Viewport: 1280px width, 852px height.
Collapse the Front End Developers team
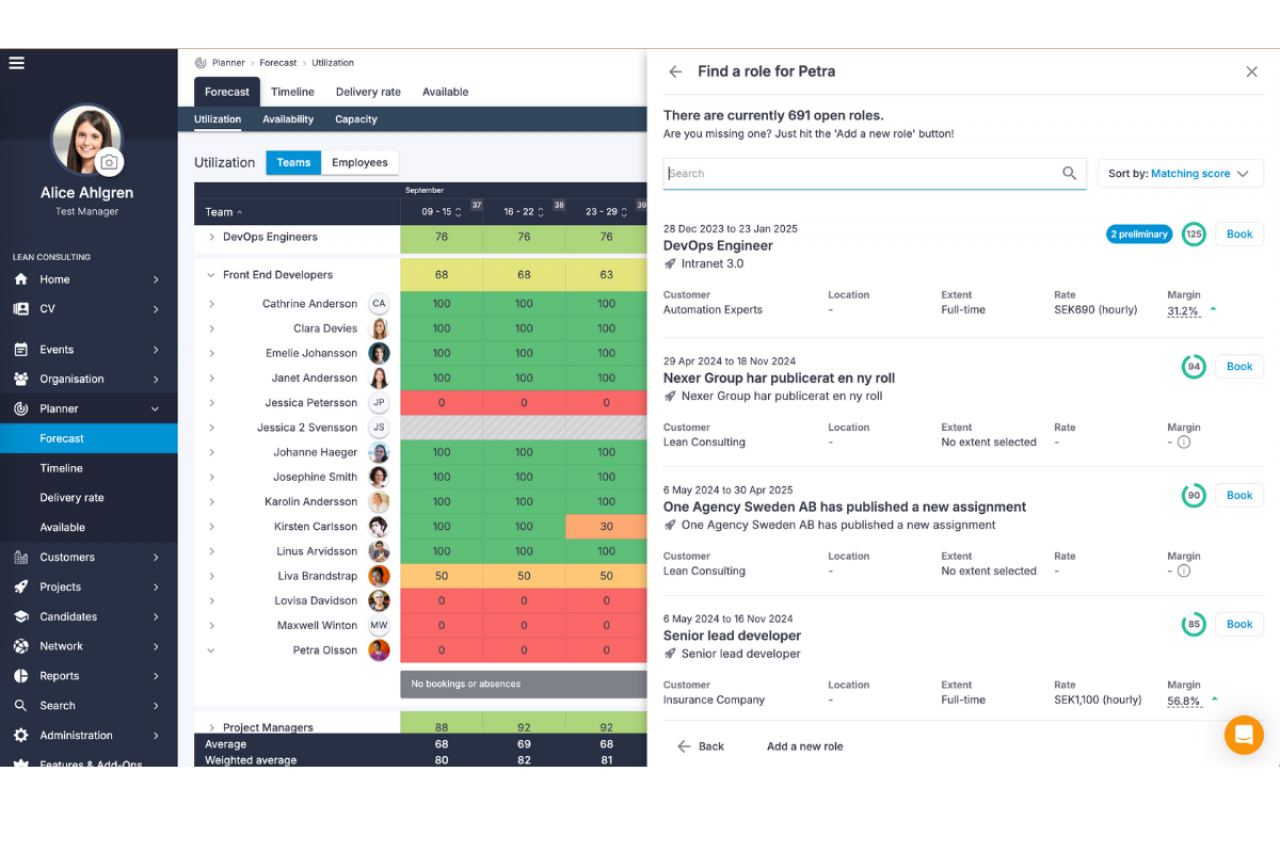[x=211, y=275]
